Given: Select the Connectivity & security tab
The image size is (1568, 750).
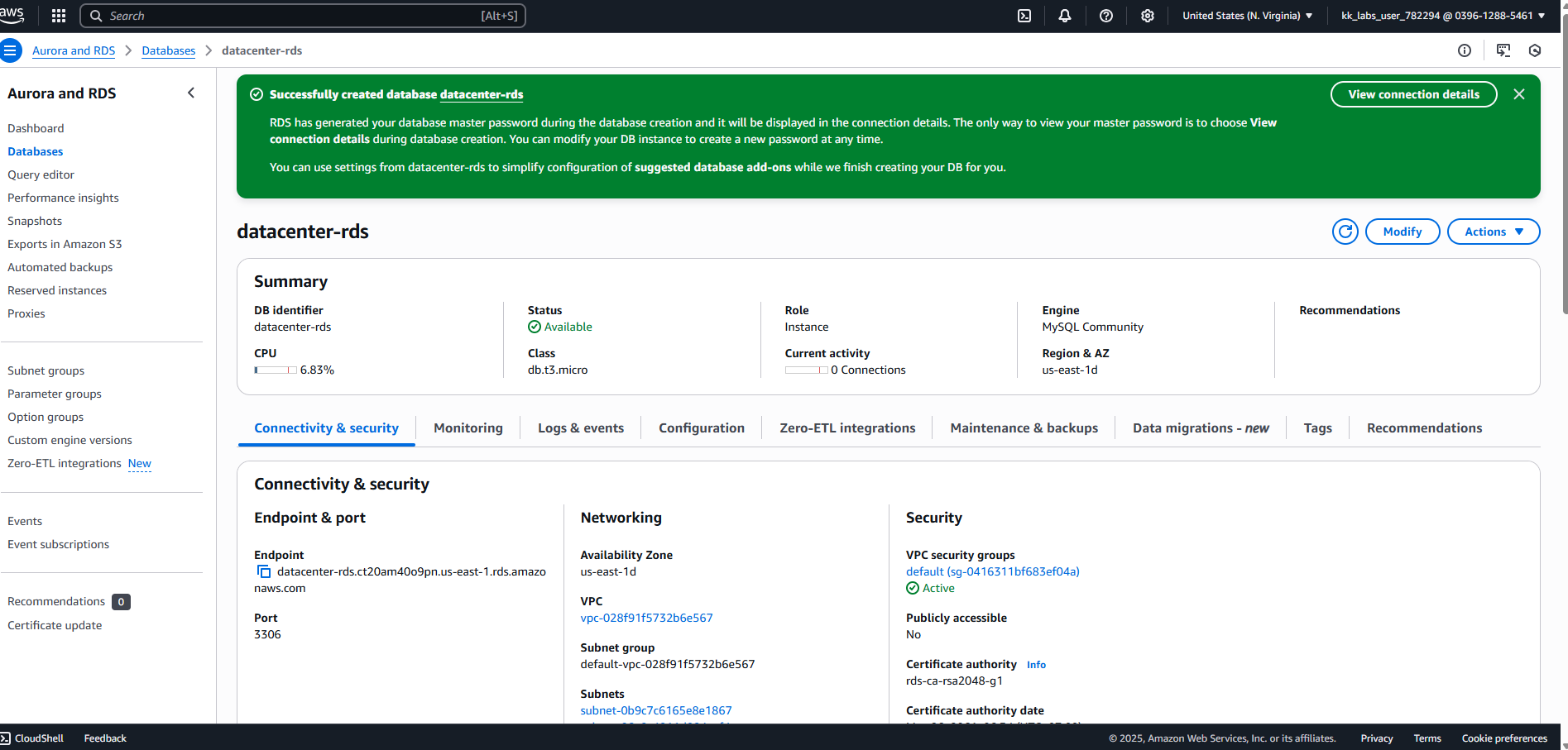Looking at the screenshot, I should (x=326, y=428).
